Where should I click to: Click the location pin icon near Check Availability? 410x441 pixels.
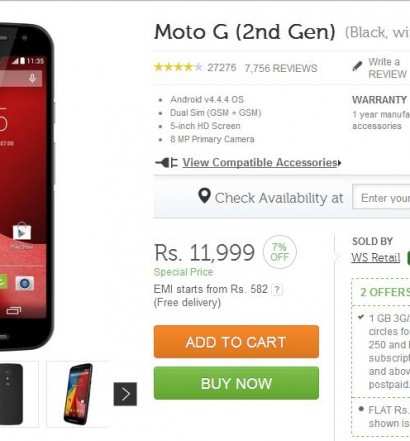pos(204,196)
